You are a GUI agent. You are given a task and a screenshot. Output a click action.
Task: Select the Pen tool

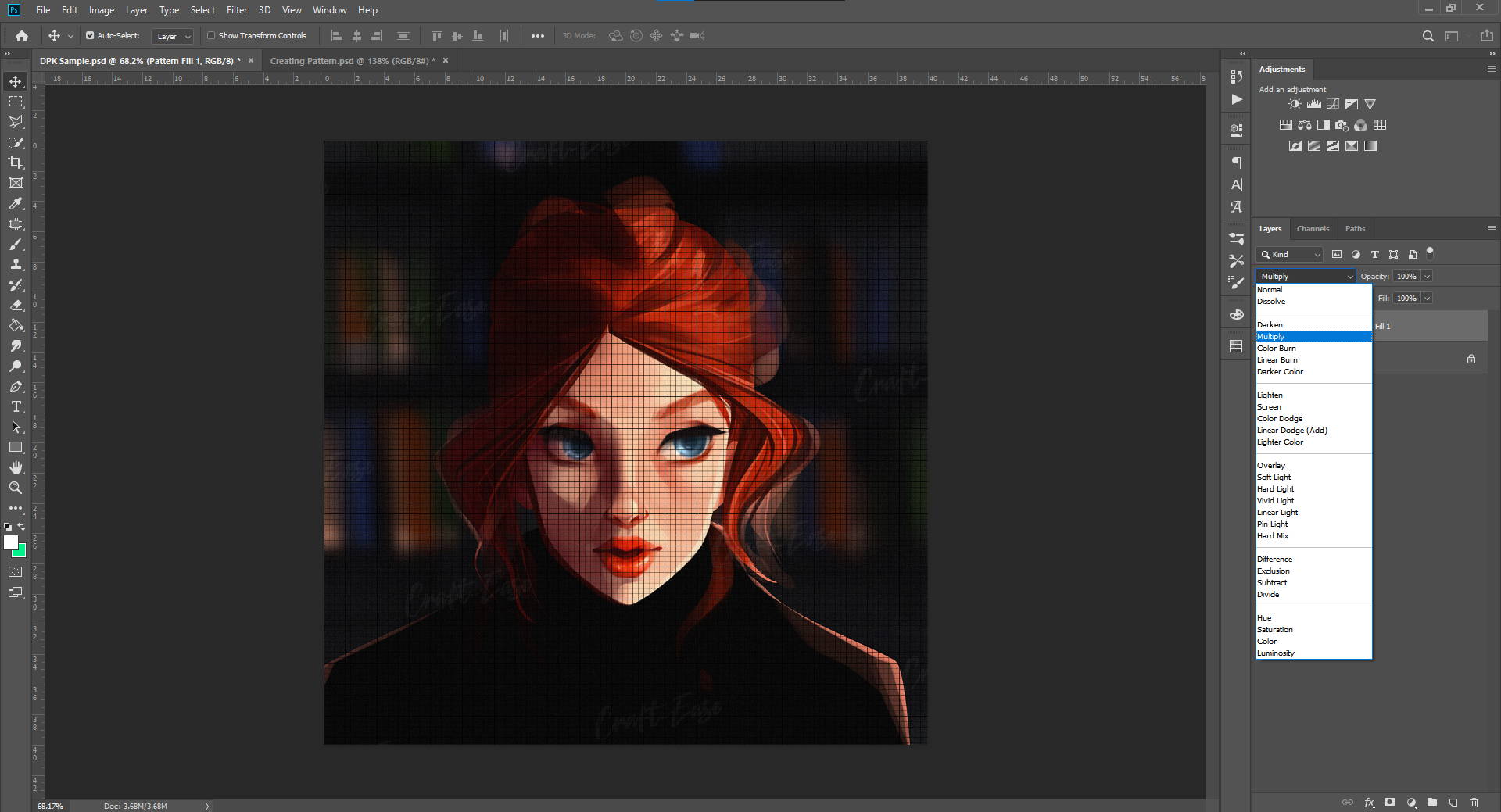tap(16, 386)
